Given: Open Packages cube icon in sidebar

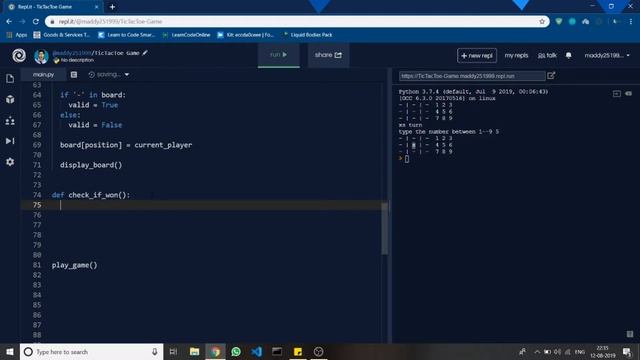Looking at the screenshot, I should (10, 99).
